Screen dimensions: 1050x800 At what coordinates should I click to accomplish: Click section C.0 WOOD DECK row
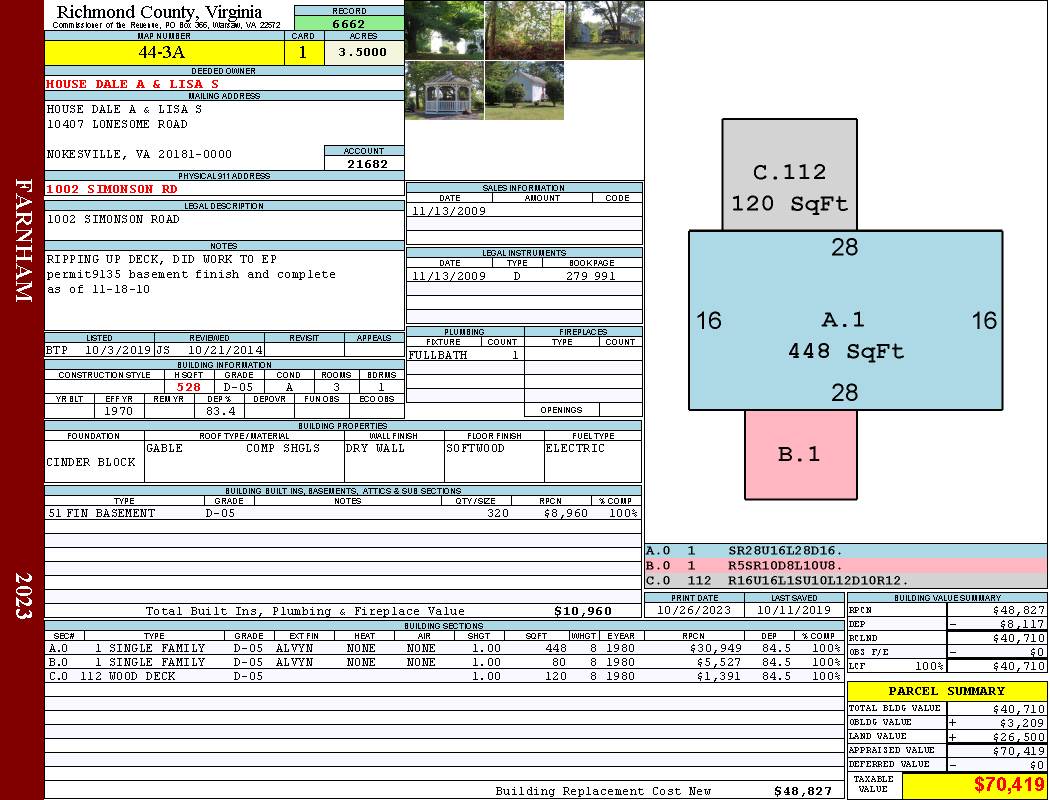(x=445, y=676)
